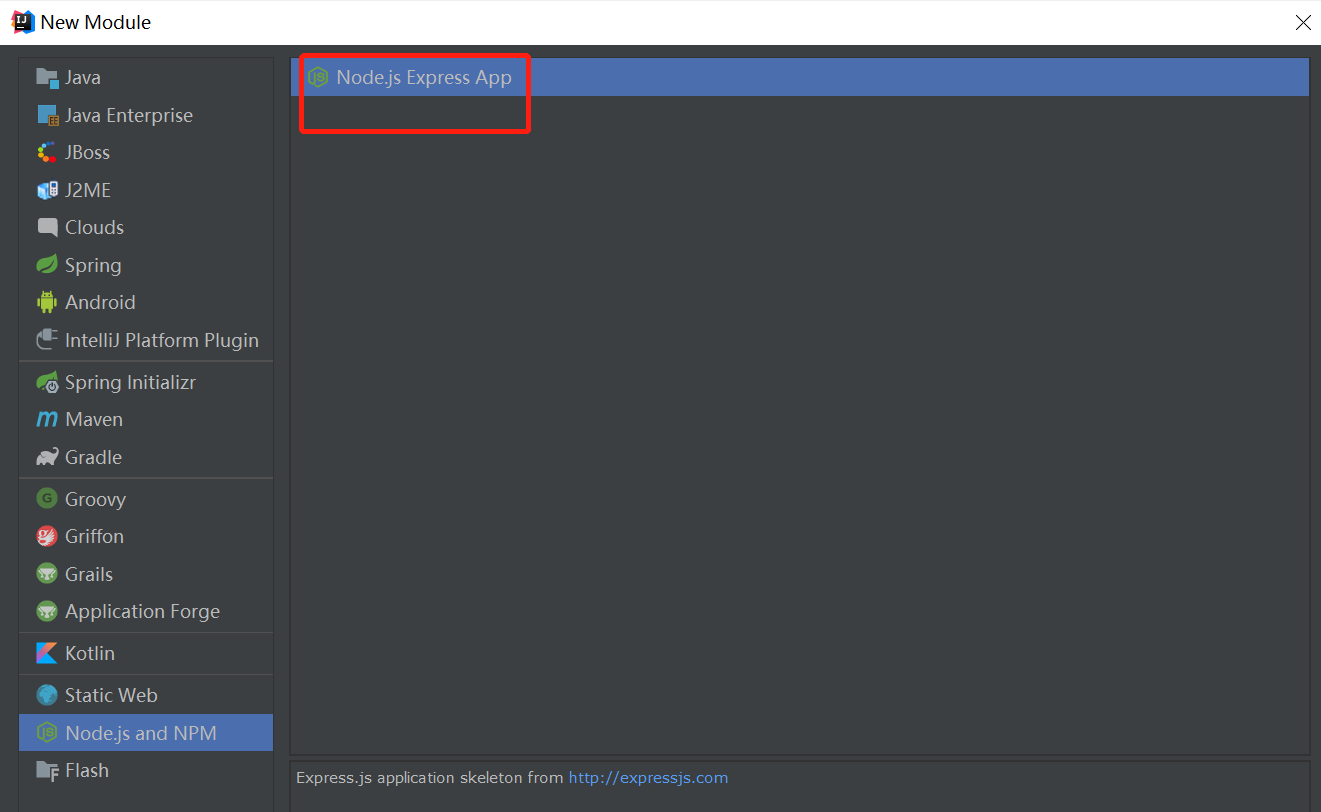Select Griffon module type
The width and height of the screenshot is (1321, 812).
146,536
